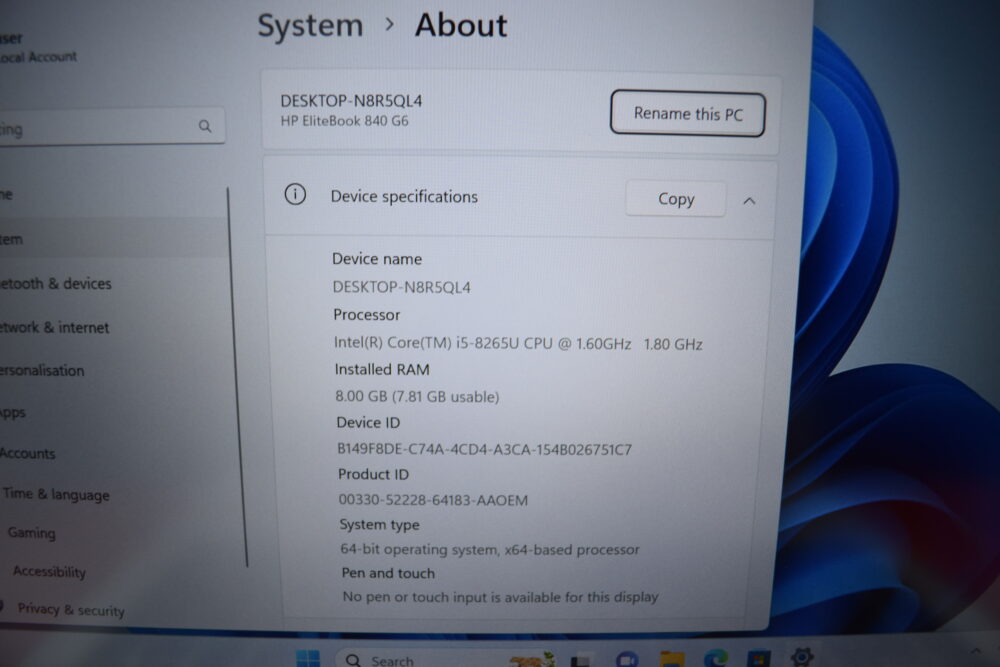Open the blue video camera app on taskbar

point(627,659)
